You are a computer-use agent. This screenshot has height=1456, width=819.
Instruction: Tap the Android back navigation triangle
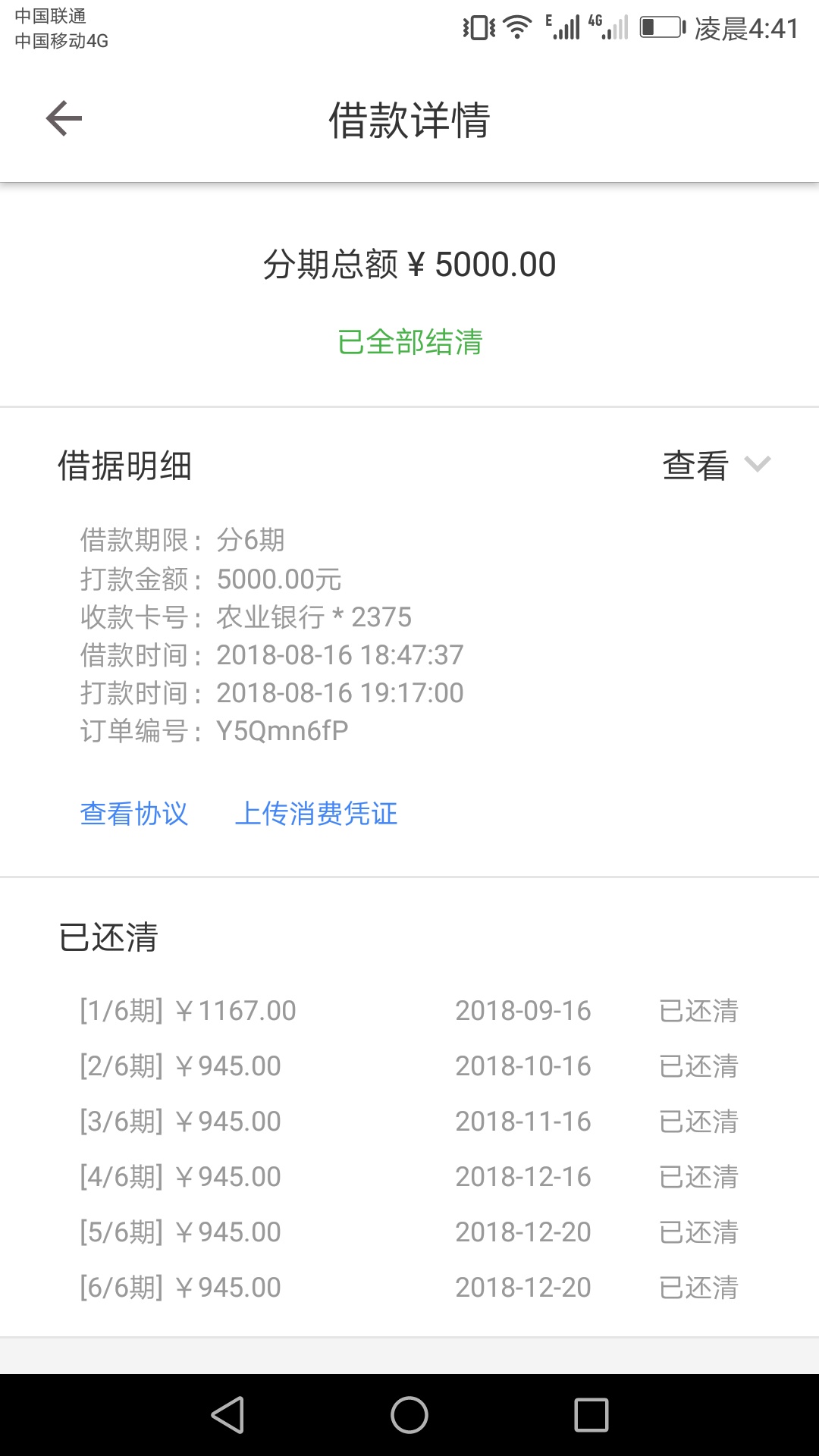[227, 1415]
